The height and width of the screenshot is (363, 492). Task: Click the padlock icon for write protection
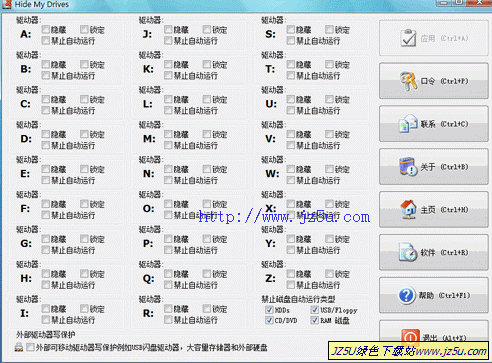[x=19, y=348]
